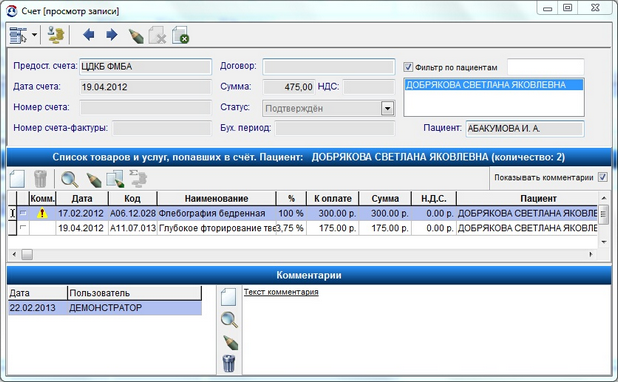Viewport: 618px width, 382px height.
Task: Open the list view selector icon in toolbar
Action: (19, 35)
